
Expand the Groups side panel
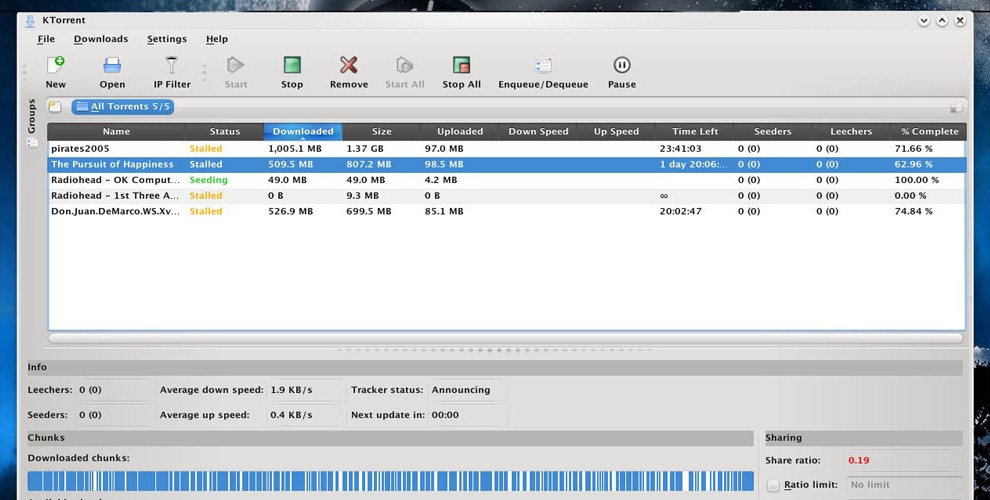pos(32,116)
